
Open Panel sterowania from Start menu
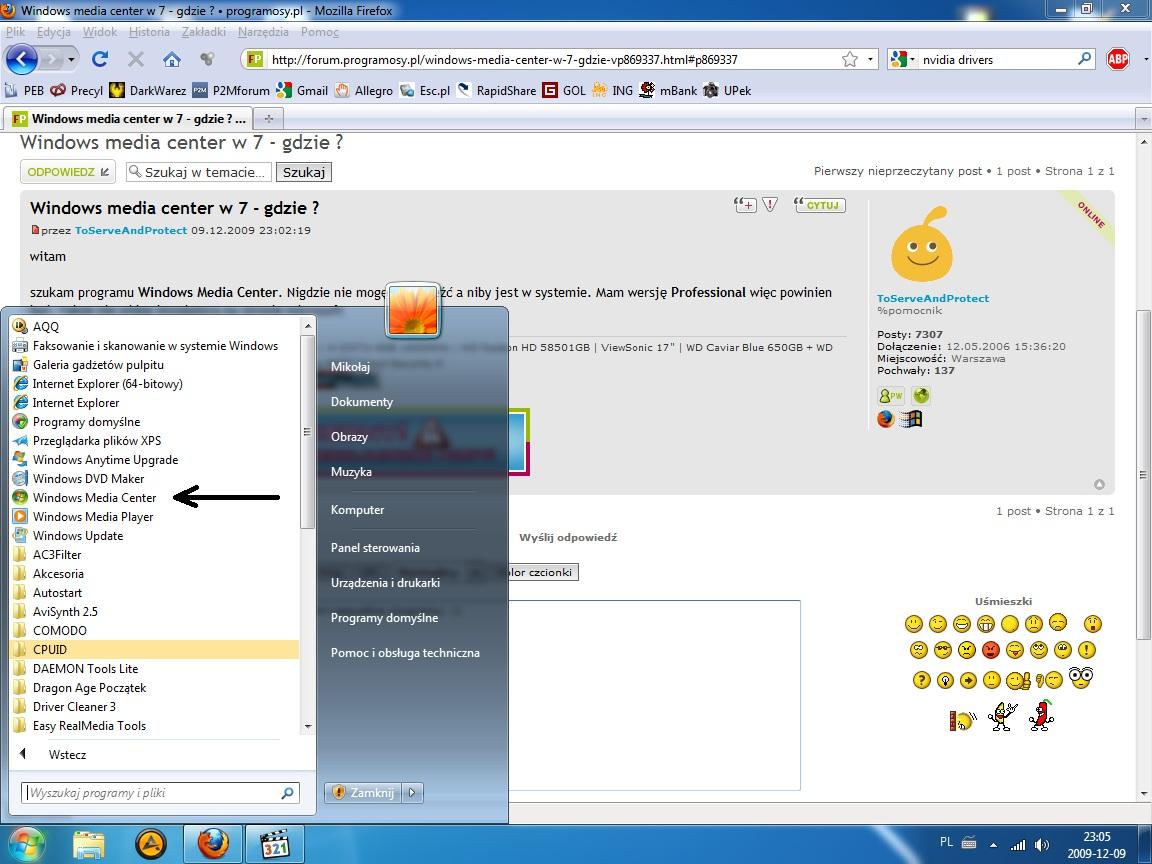click(375, 547)
